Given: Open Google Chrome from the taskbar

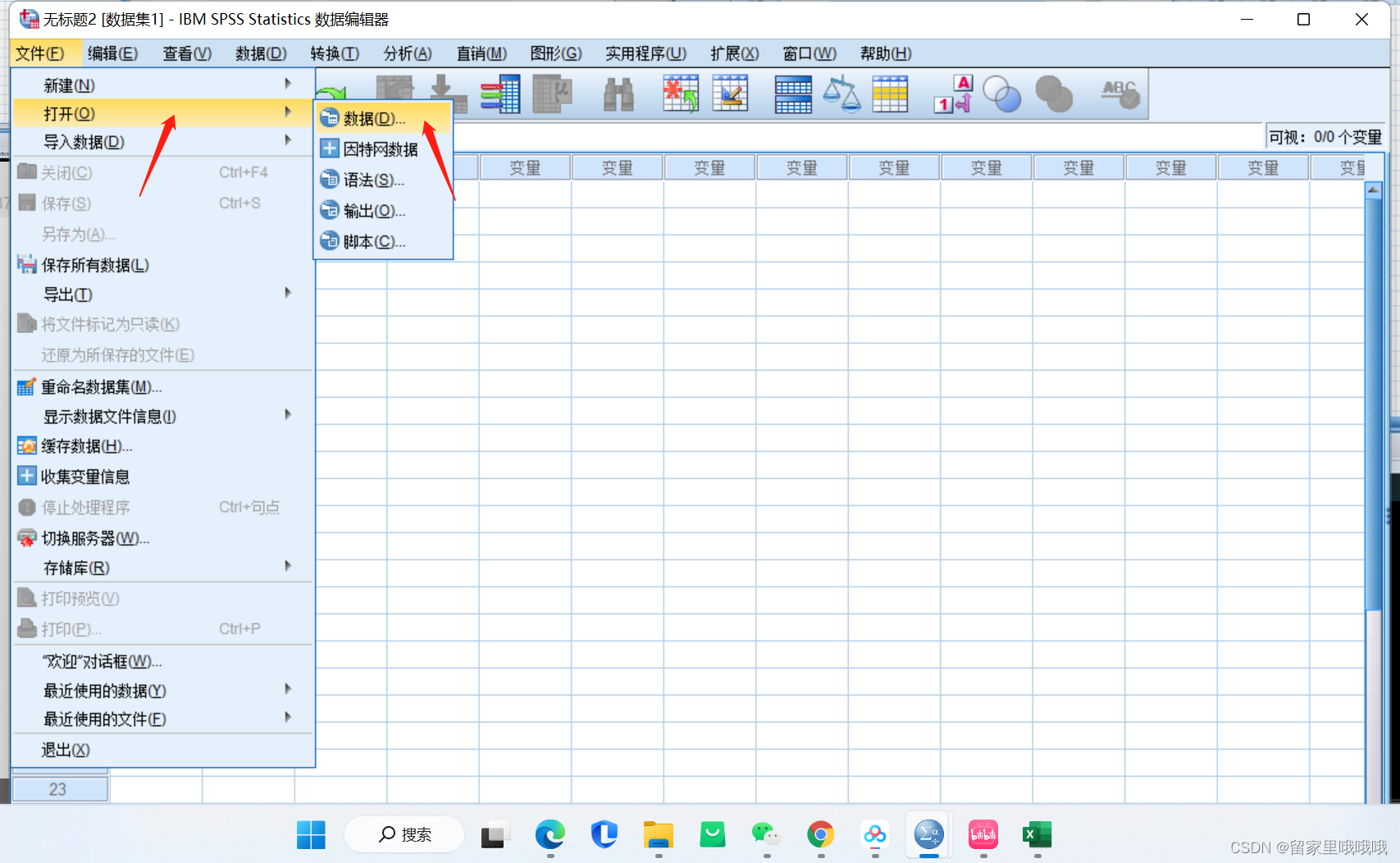Looking at the screenshot, I should click(x=820, y=835).
